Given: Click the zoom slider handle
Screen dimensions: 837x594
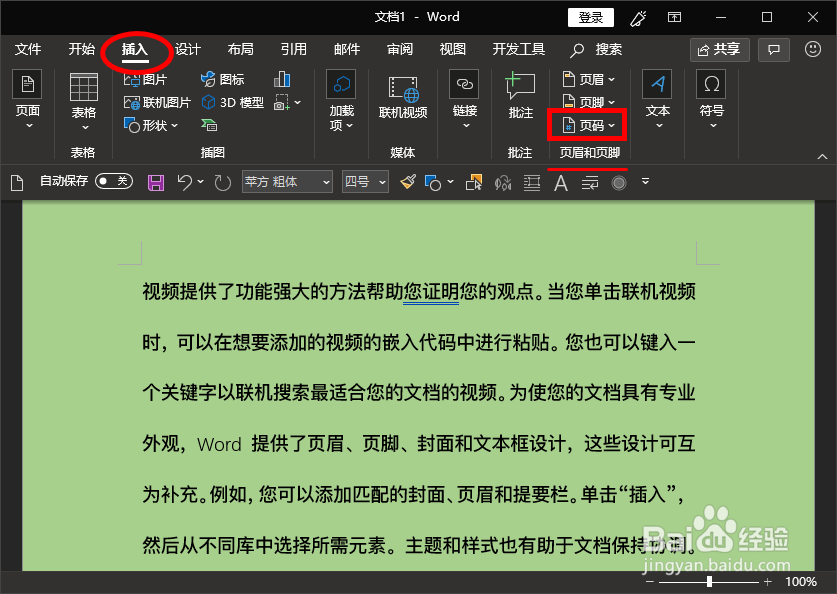Looking at the screenshot, I should click(x=709, y=582).
